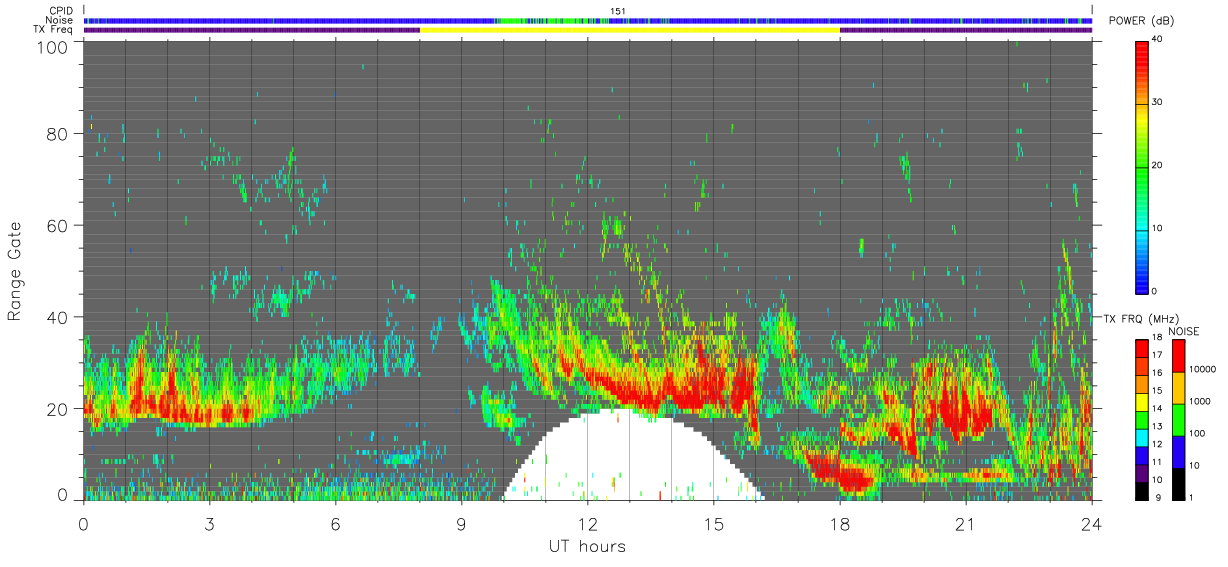This screenshot has width=1228, height=567.
Task: Click the '30' label on the POWER colorbar
Action: [1159, 103]
